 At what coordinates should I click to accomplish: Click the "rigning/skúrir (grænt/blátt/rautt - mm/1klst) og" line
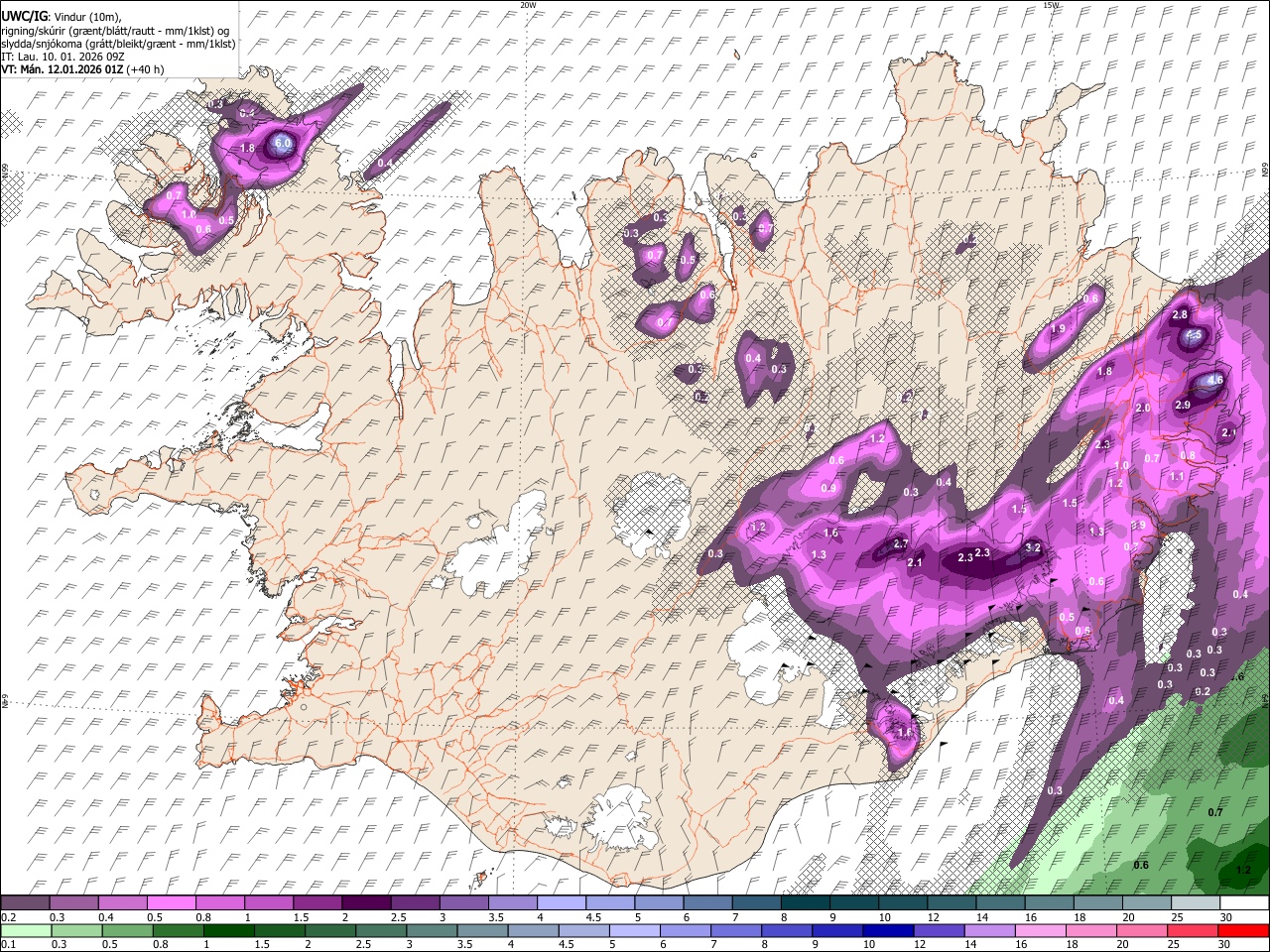[115, 30]
